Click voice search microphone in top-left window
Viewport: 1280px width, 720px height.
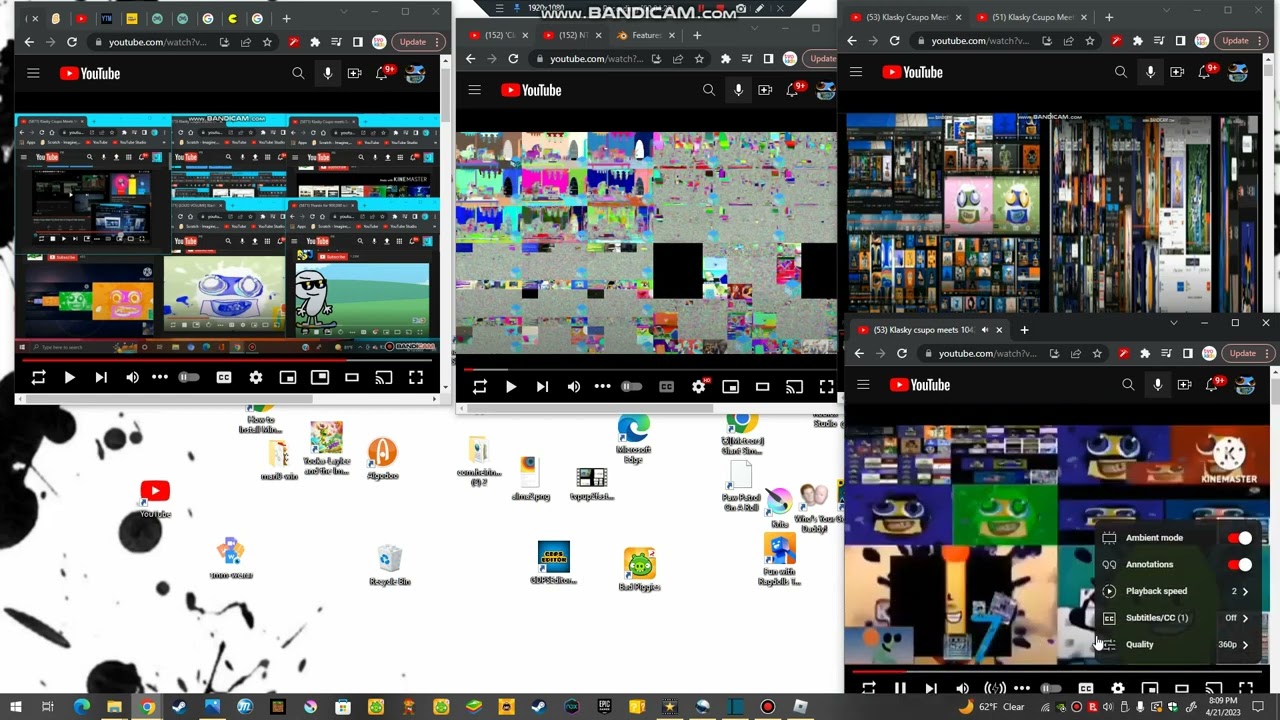pyautogui.click(x=327, y=74)
